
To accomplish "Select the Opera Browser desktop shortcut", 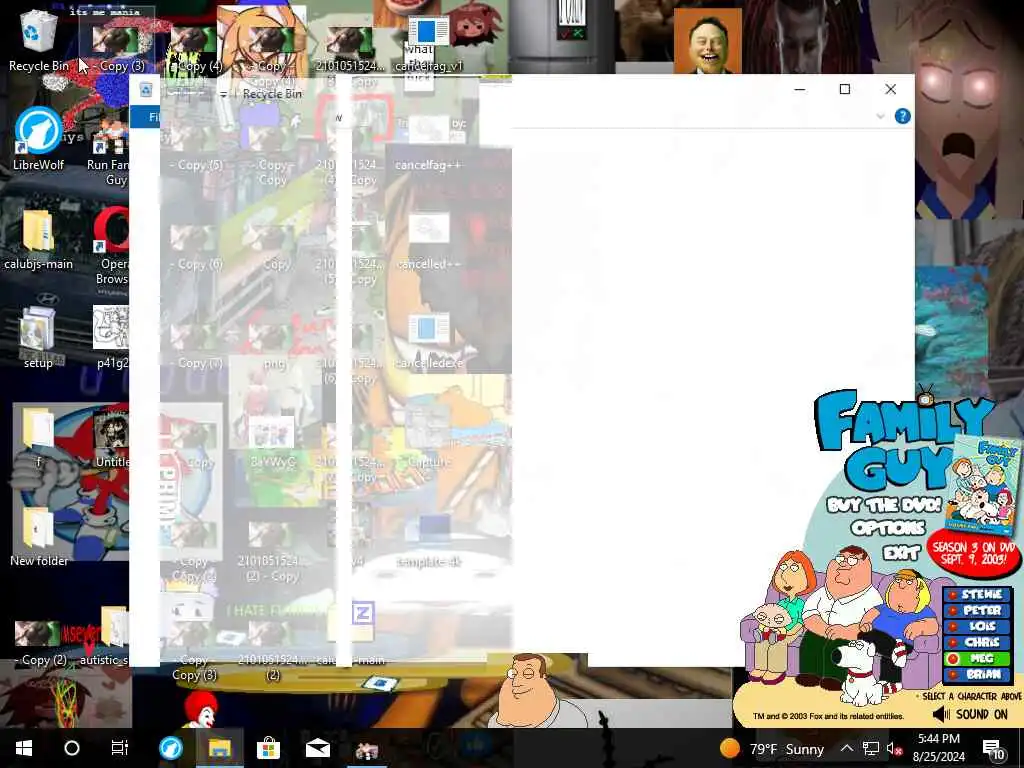I will click(111, 247).
